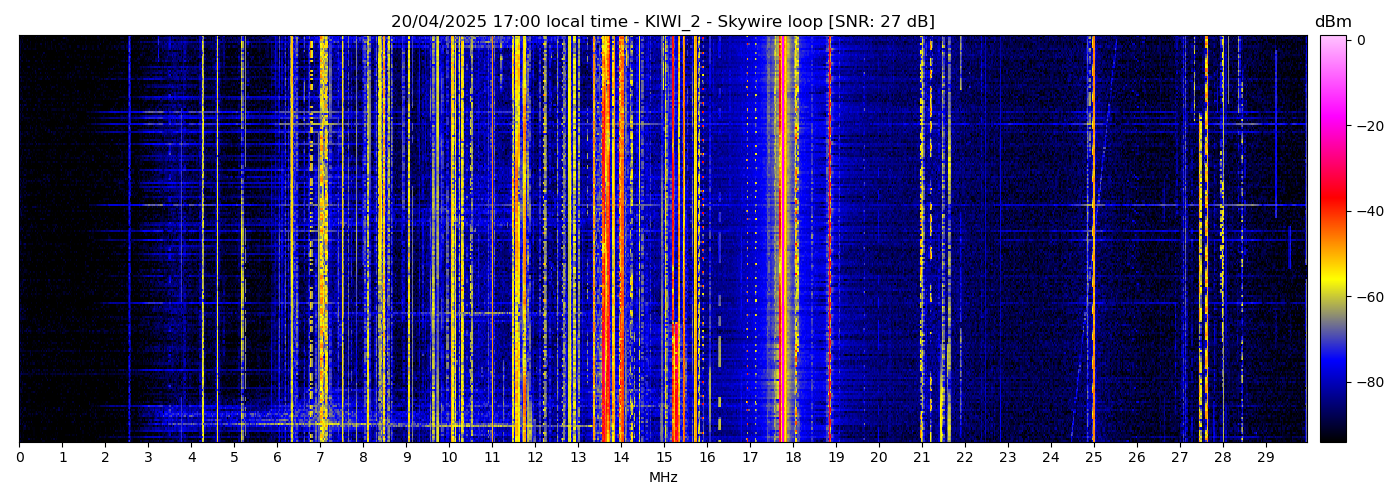Screen dimensions: 1400x500
Task: Click the 0 tick label on frequency axis
Action: click(x=19, y=457)
